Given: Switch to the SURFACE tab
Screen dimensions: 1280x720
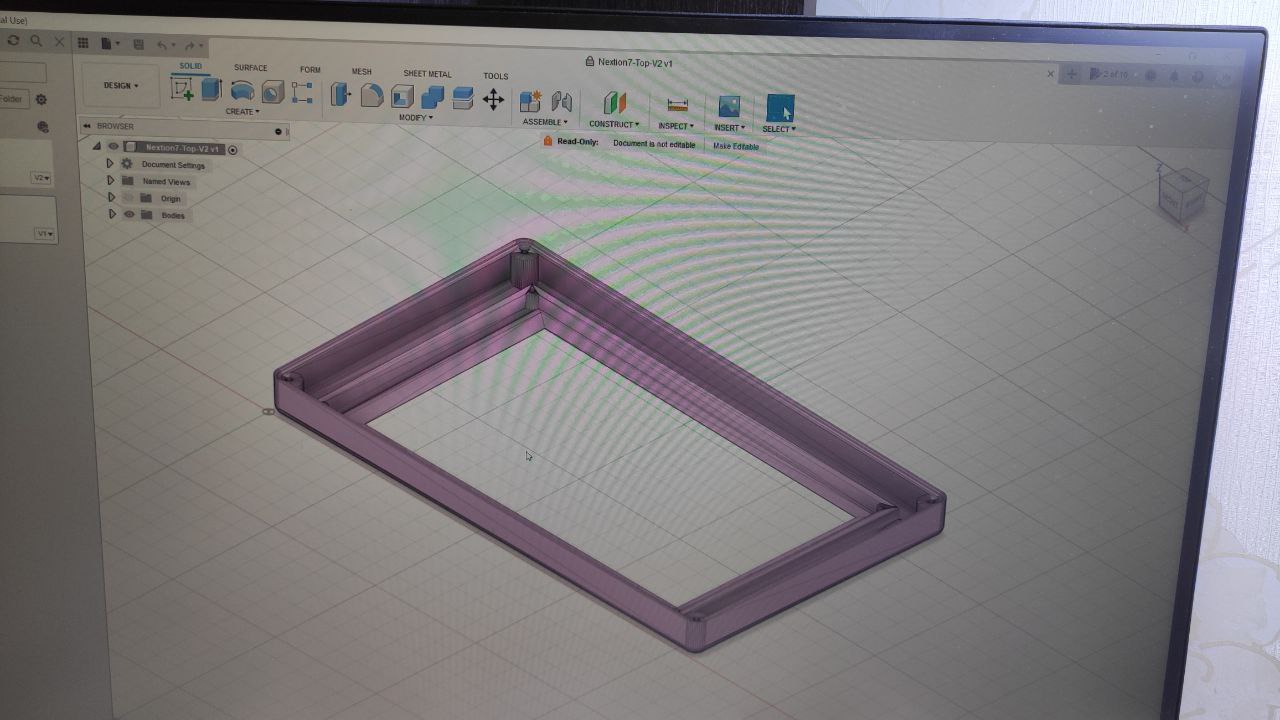Looking at the screenshot, I should coord(250,68).
